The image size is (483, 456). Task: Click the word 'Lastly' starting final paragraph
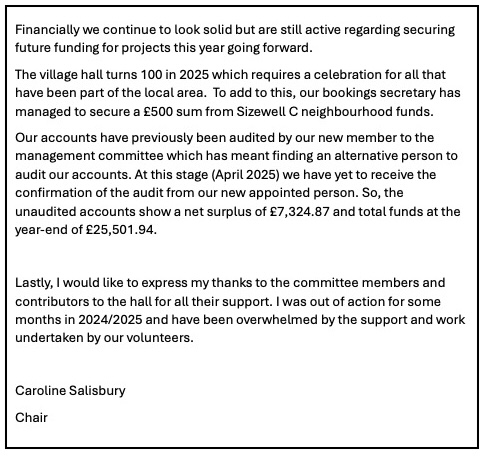34,283
